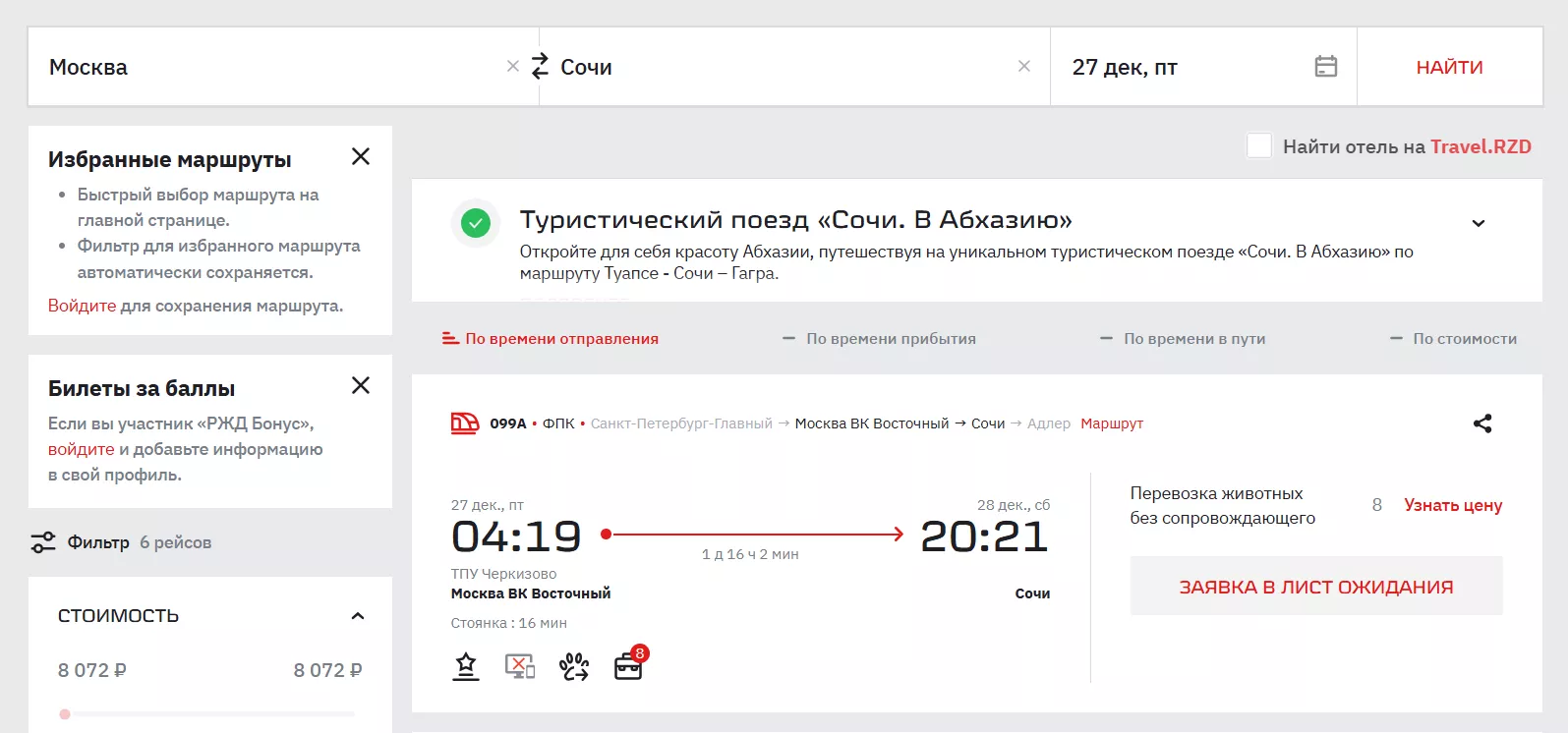Click the swap origin and destination arrows
This screenshot has height=733, width=1568.
point(540,67)
